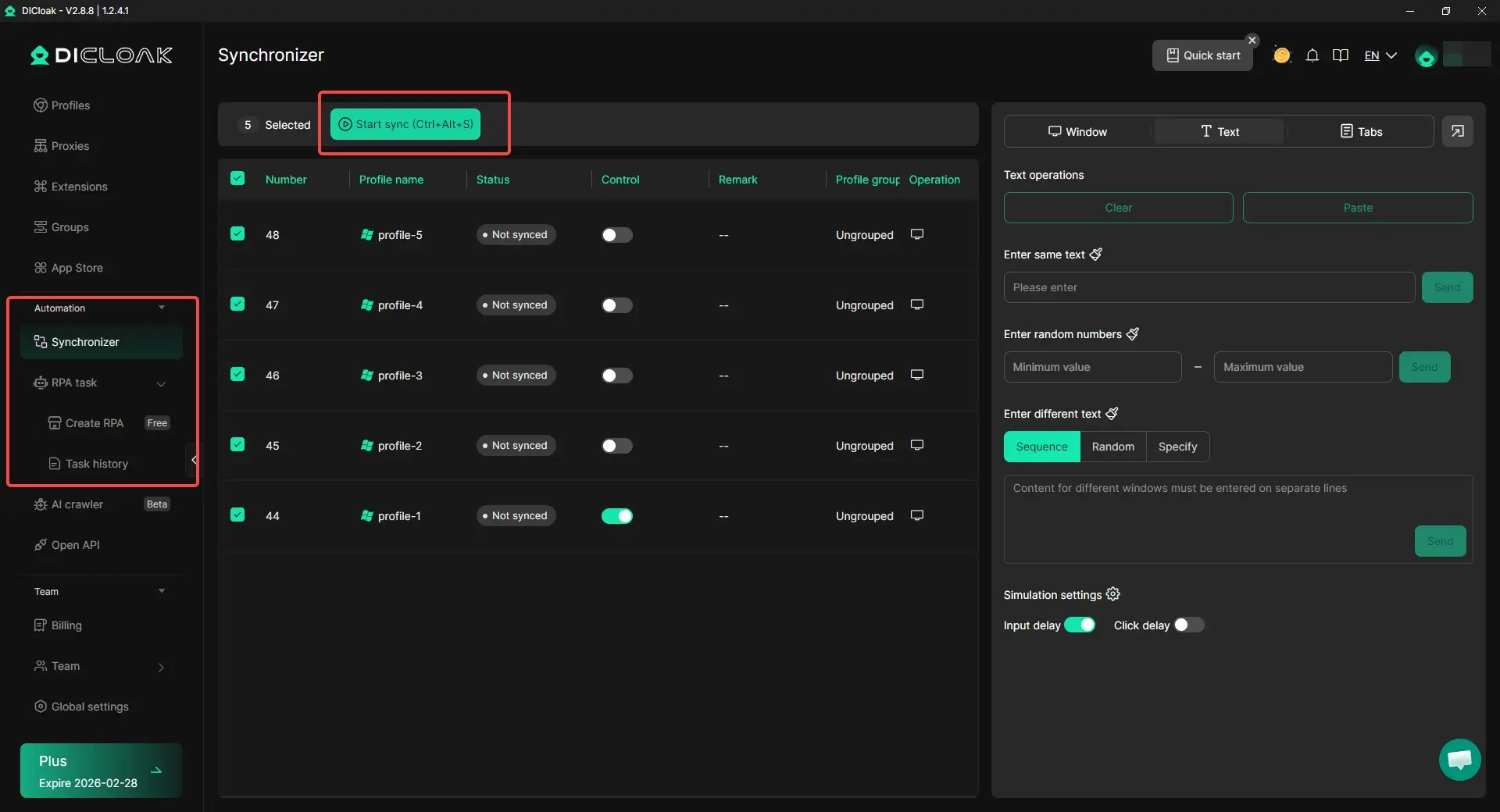
Task: Switch to the Window tab
Action: click(x=1077, y=131)
